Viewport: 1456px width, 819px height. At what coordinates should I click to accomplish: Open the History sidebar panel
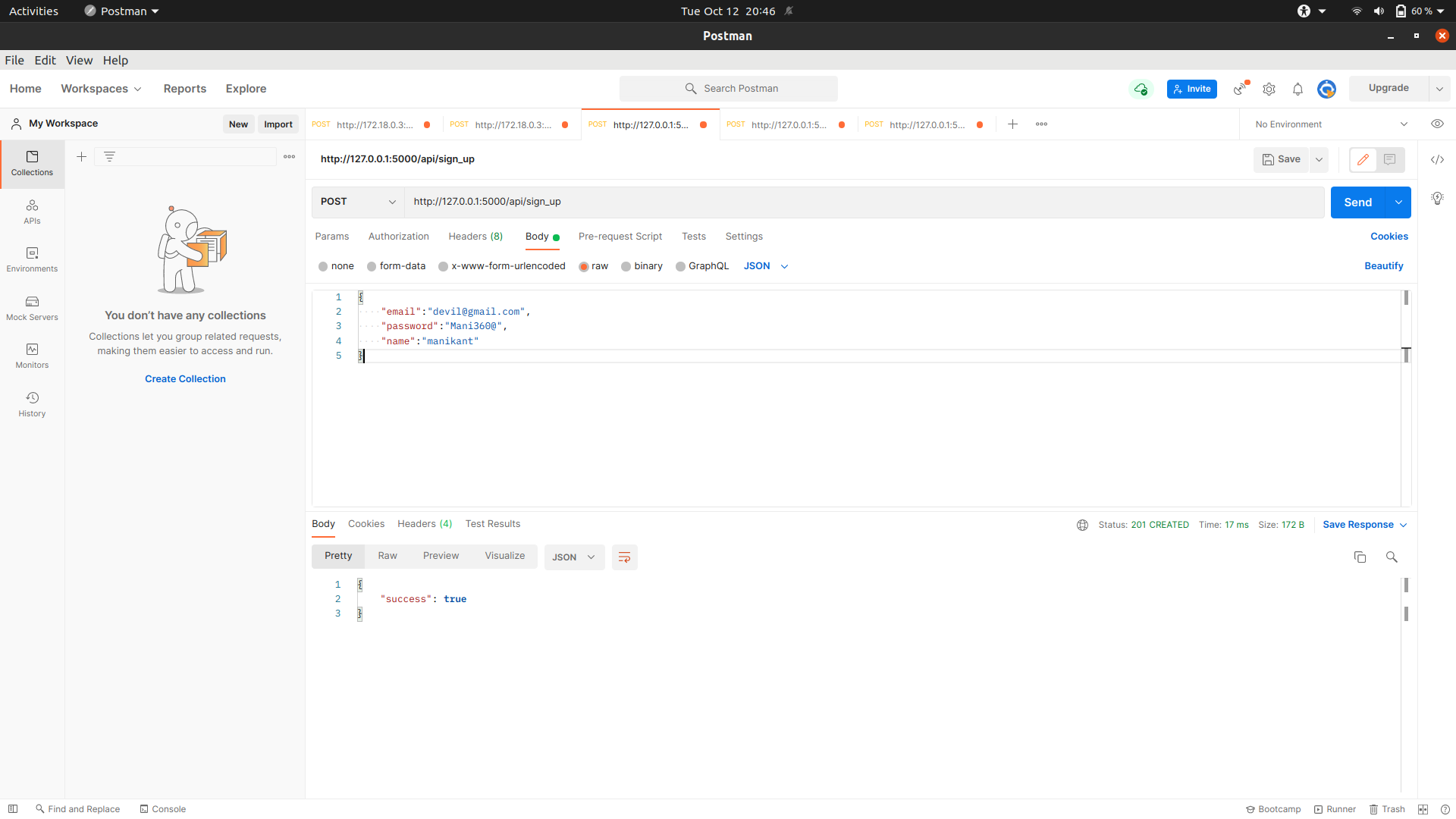(x=32, y=404)
